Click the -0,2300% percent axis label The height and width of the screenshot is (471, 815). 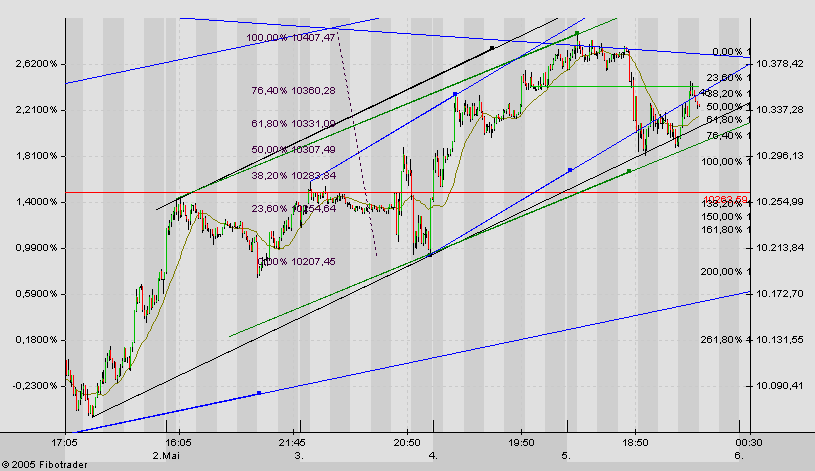pos(33,386)
